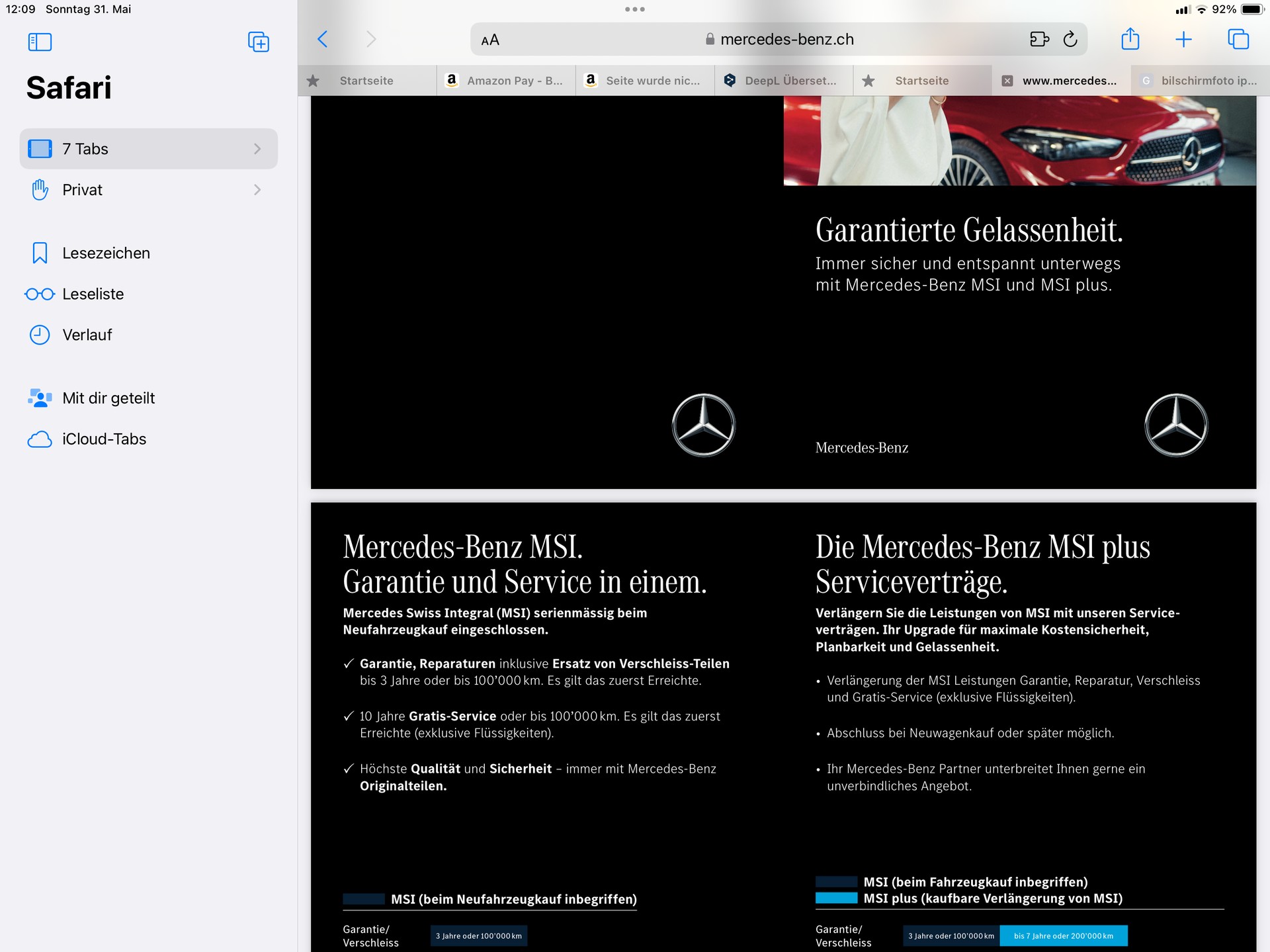This screenshot has height=952, width=1270.
Task: Expand the 7 Tabs chevron
Action: 257,149
